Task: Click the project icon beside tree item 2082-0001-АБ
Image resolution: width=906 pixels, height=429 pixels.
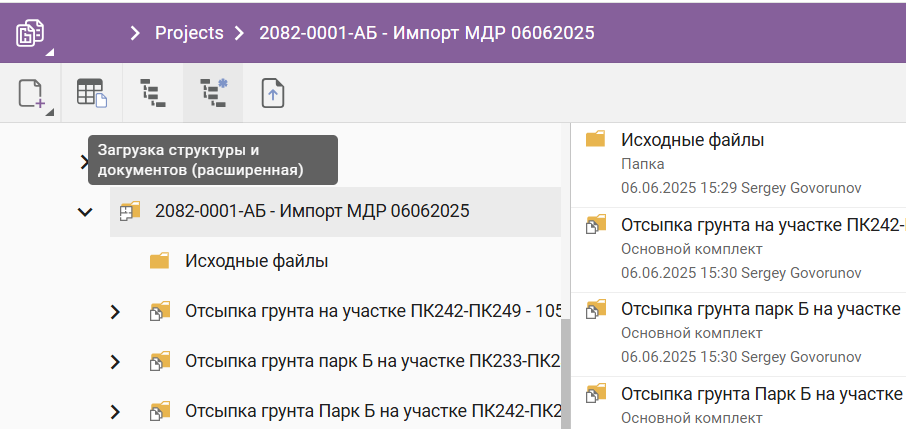Action: pos(130,212)
